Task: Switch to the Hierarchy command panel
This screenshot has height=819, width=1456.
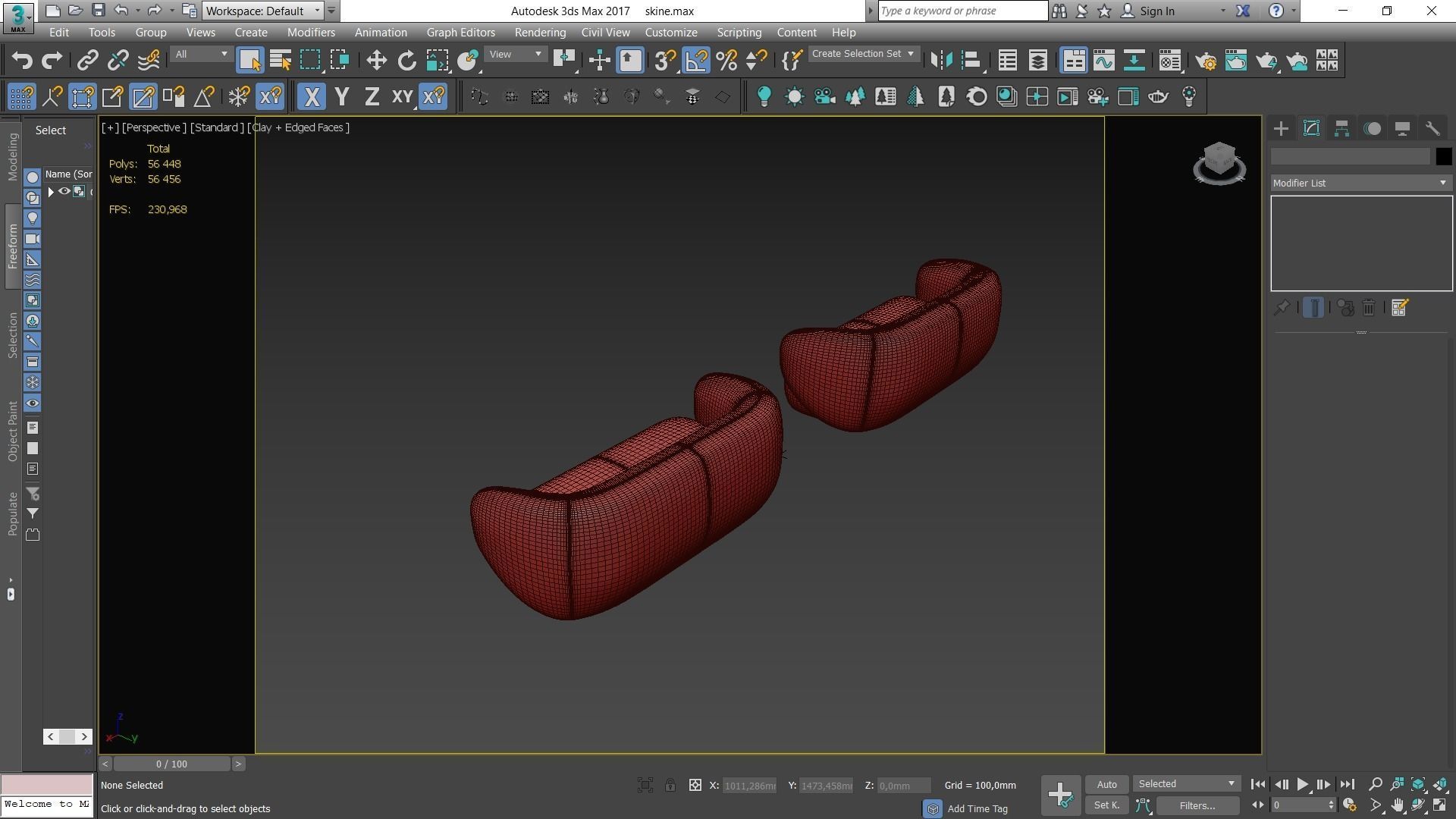Action: pyautogui.click(x=1341, y=129)
